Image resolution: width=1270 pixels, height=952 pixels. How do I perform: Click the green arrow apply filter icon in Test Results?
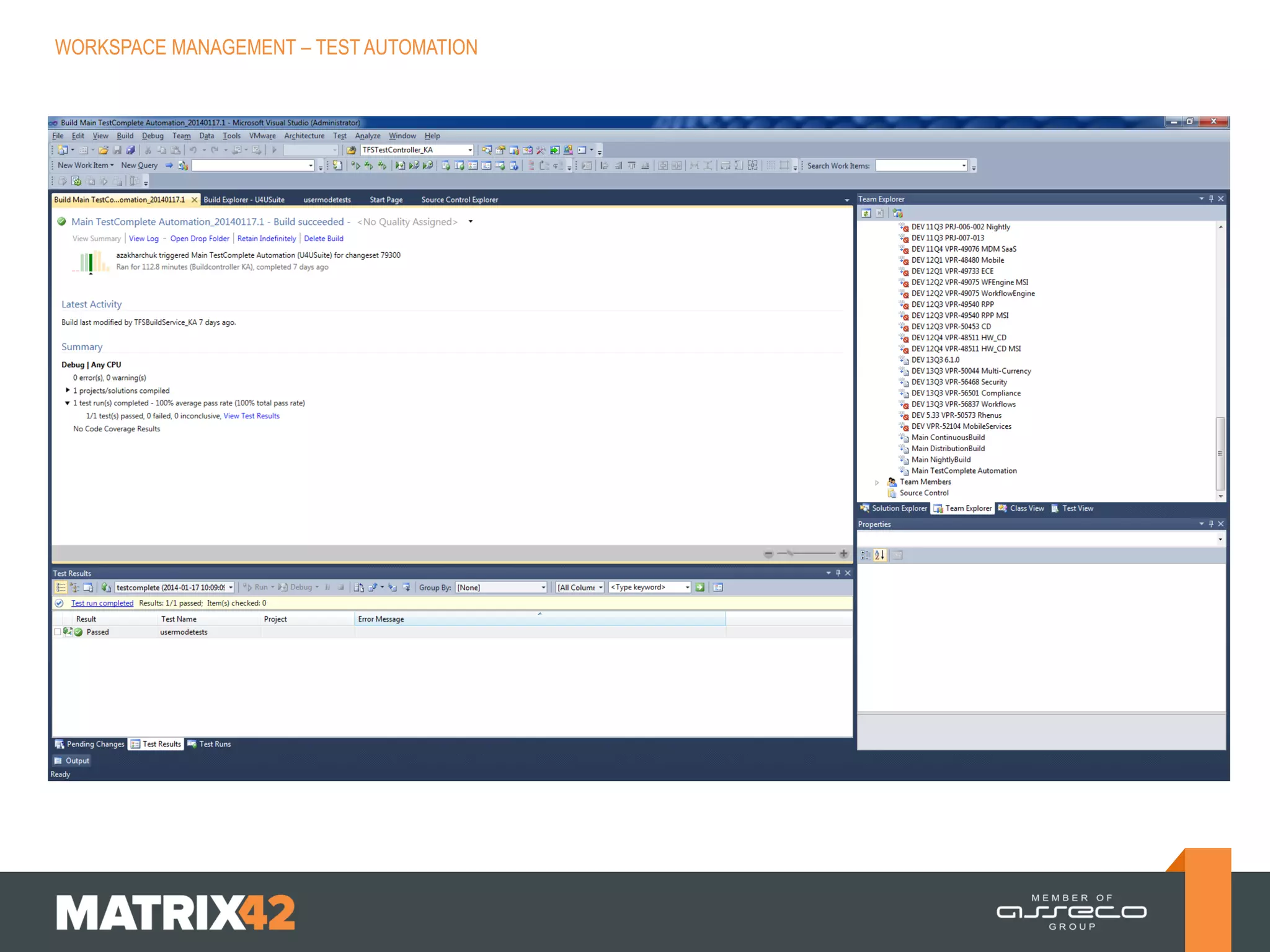click(700, 588)
